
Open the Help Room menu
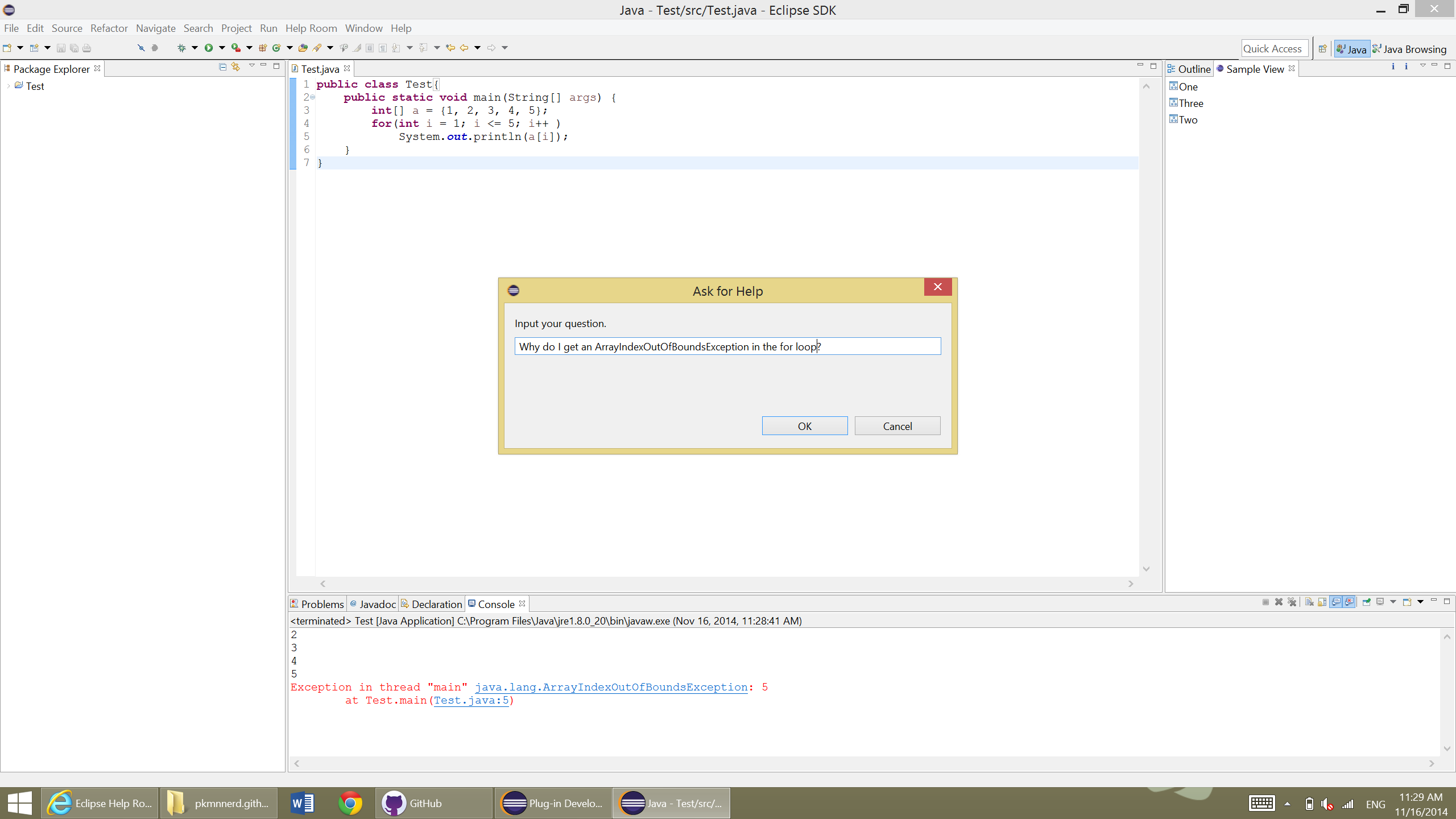311,28
